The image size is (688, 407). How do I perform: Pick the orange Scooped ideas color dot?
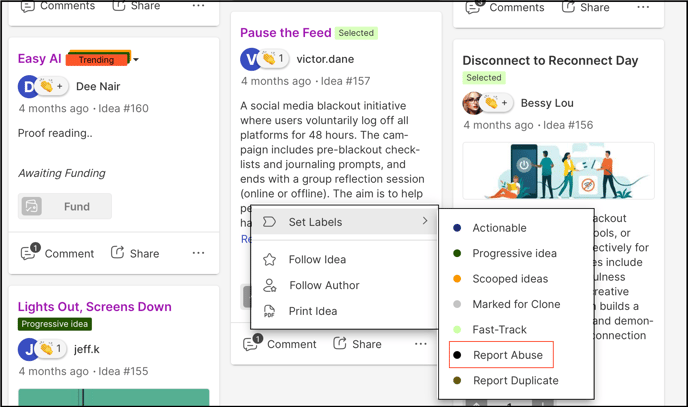pos(457,278)
